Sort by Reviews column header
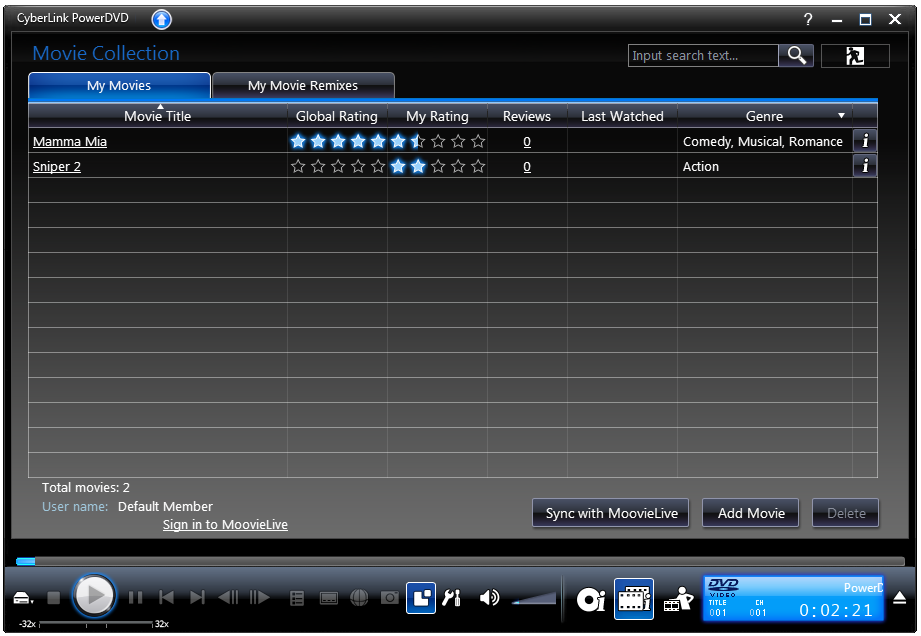Screen dimensions: 921x636 click(x=527, y=116)
